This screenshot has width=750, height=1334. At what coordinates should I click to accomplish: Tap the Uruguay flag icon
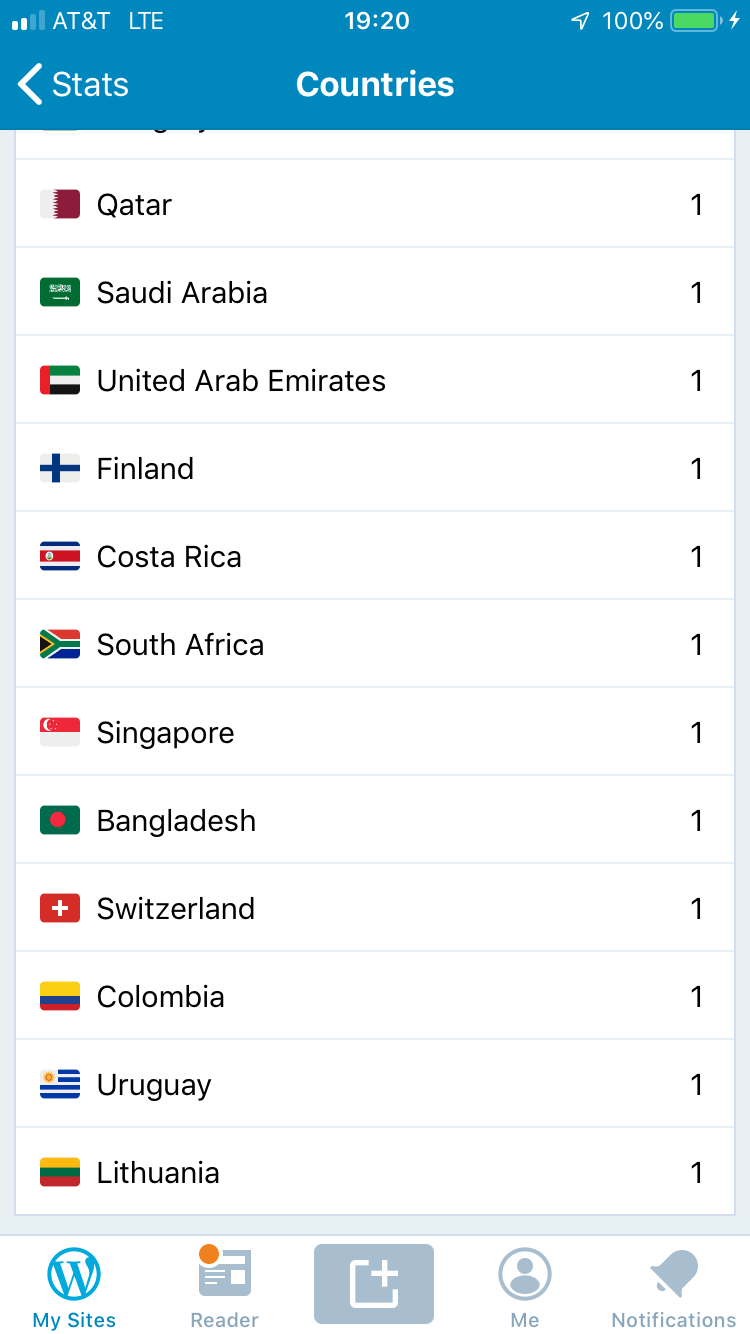click(x=60, y=1085)
